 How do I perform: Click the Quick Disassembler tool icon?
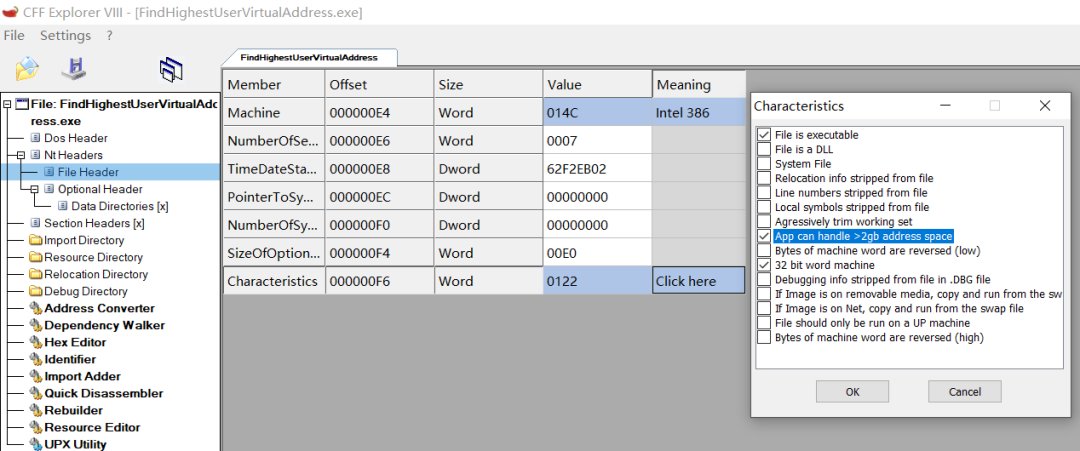(36, 393)
